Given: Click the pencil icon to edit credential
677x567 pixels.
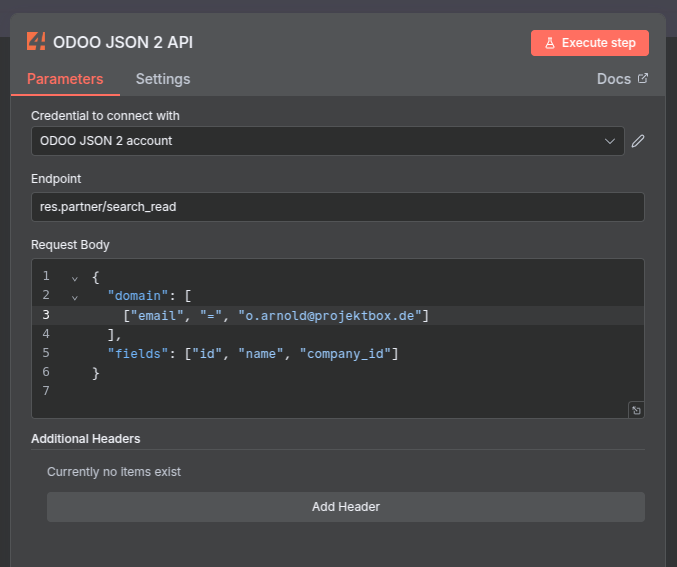Looking at the screenshot, I should coord(638,141).
